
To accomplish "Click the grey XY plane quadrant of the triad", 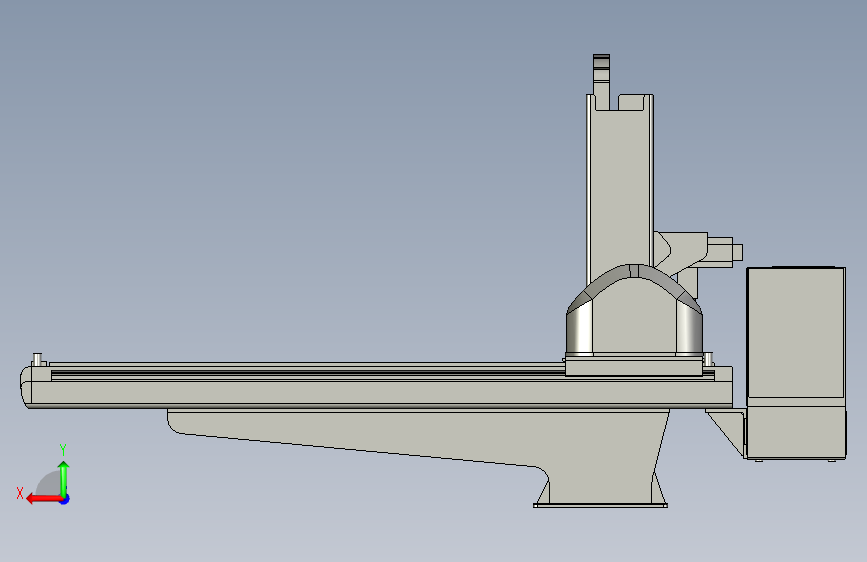I will coord(49,484).
